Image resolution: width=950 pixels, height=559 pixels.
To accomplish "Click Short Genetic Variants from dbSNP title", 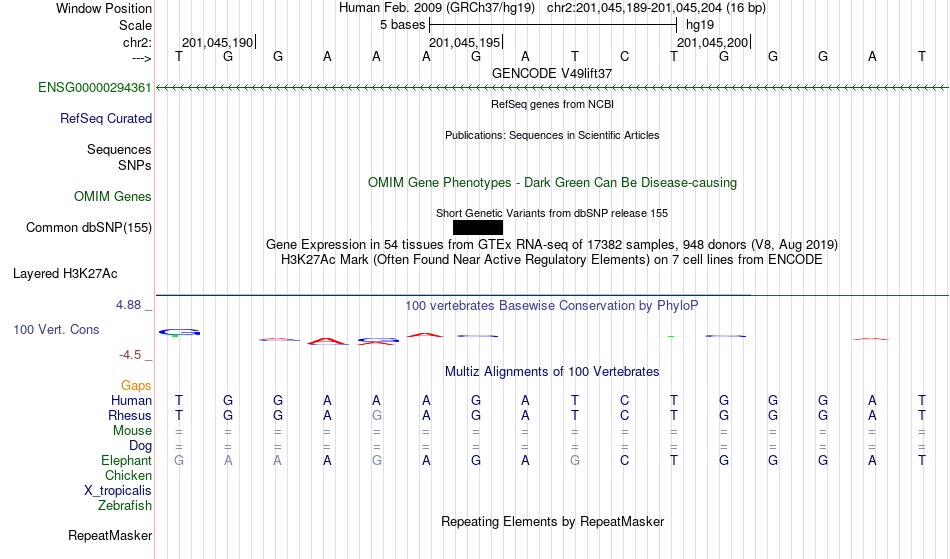I will coord(552,213).
